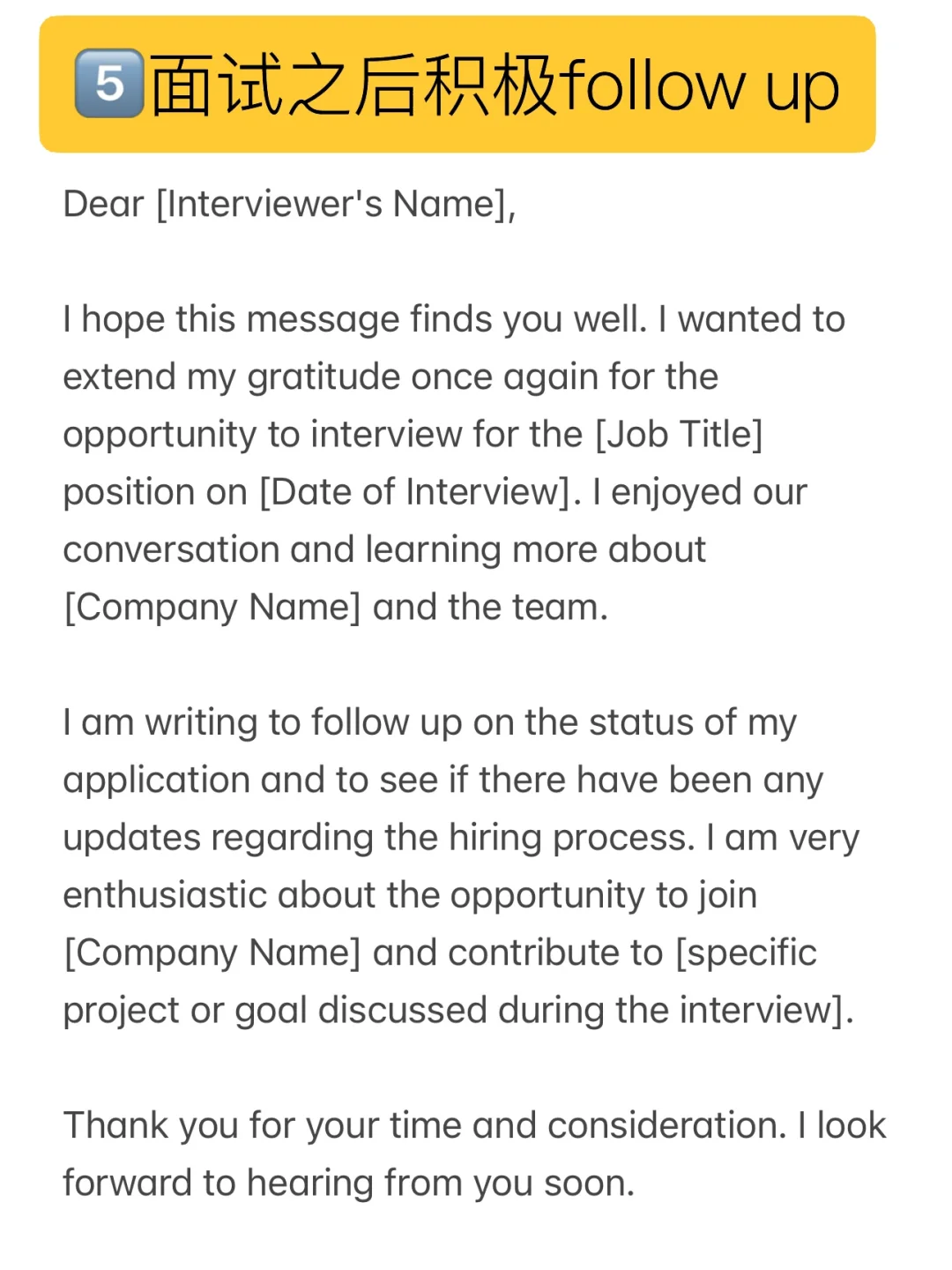Click 'enthusiastic about the opportunity to join' line
The image size is (952, 1270).
(410, 895)
